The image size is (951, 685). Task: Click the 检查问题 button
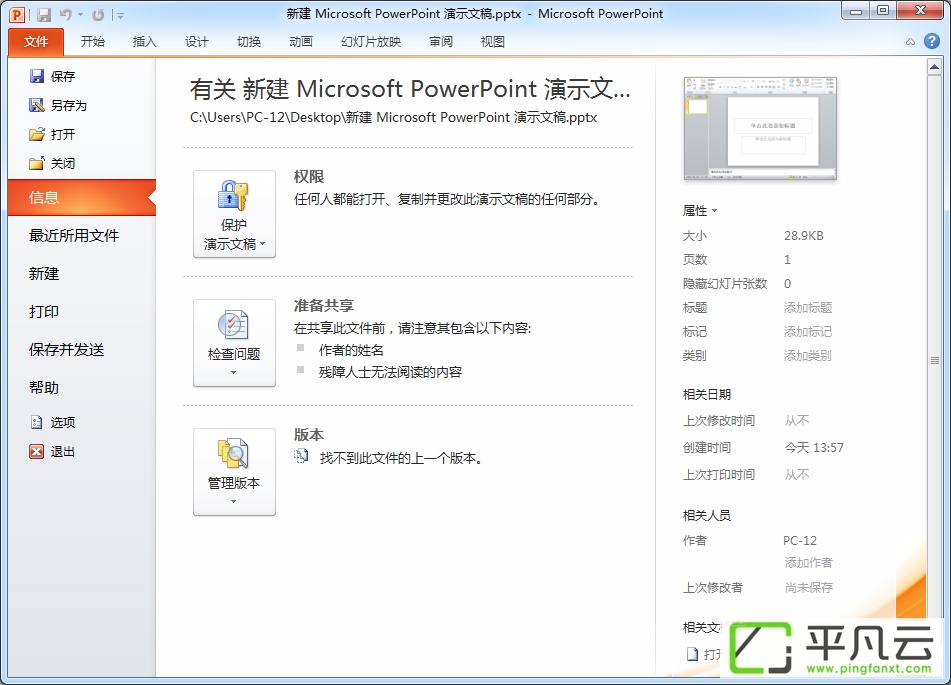[x=234, y=343]
